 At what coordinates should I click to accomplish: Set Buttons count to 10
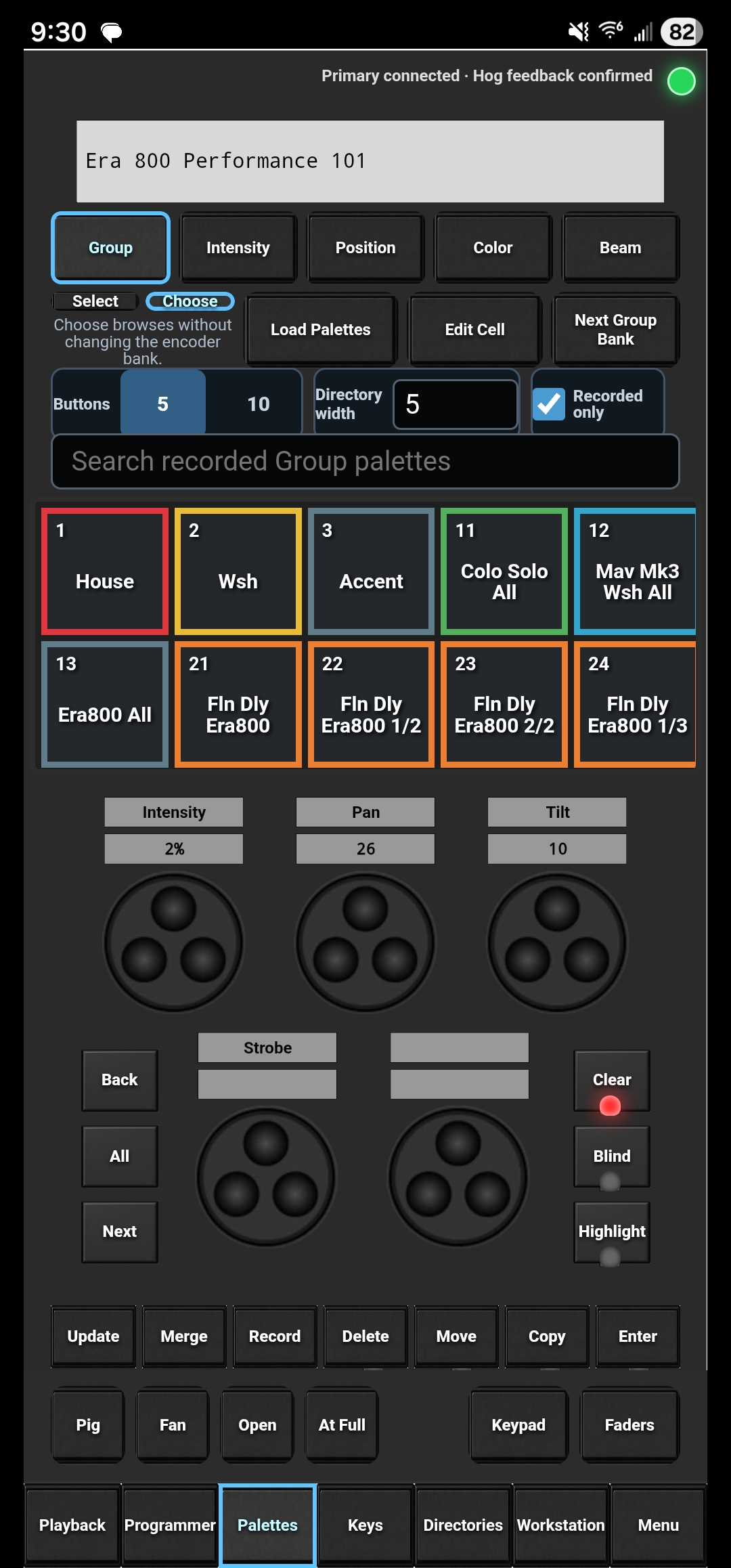pyautogui.click(x=258, y=404)
